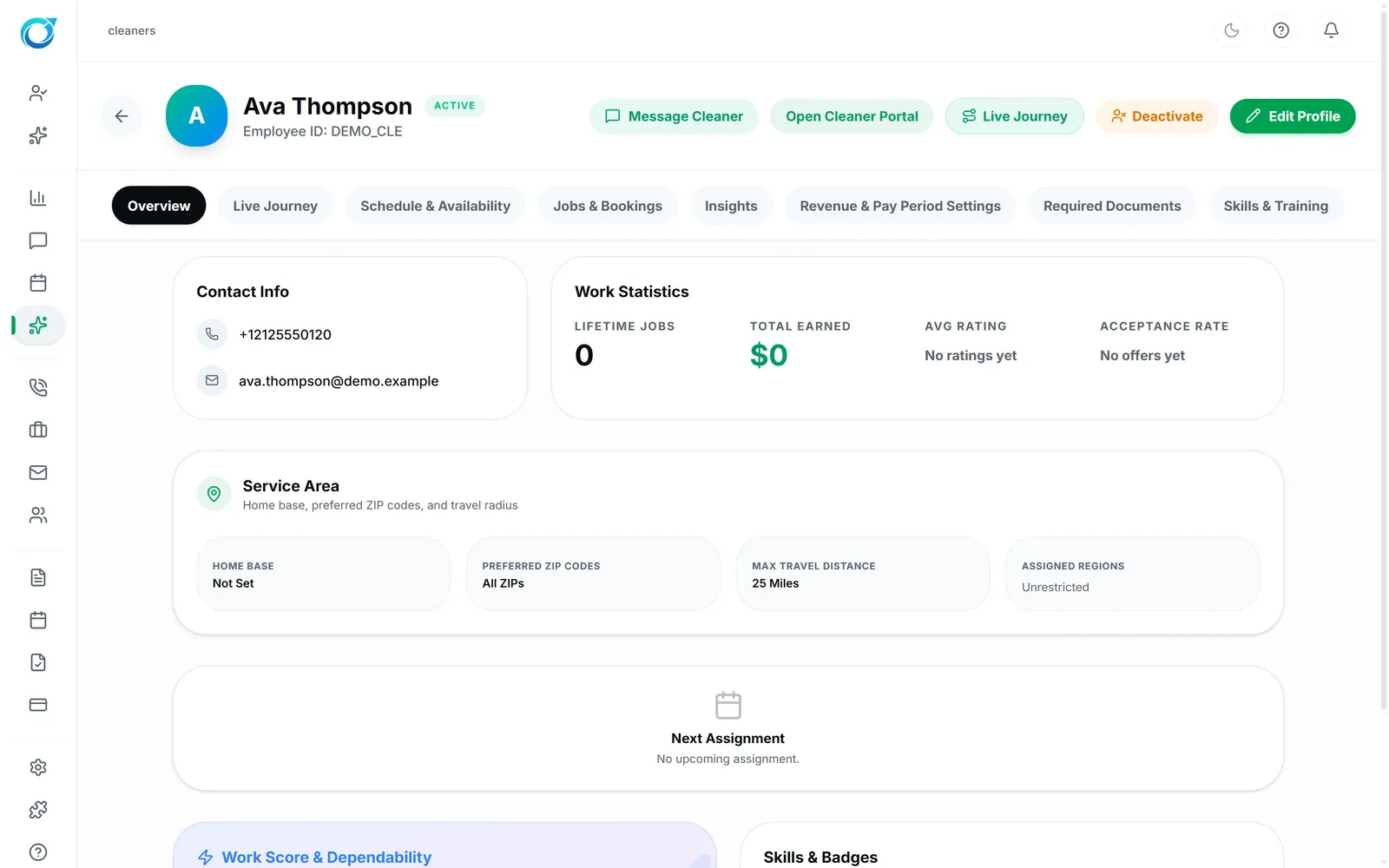Open the envelope mail icon in the sidebar
This screenshot has height=868, width=1389.
coord(38,472)
